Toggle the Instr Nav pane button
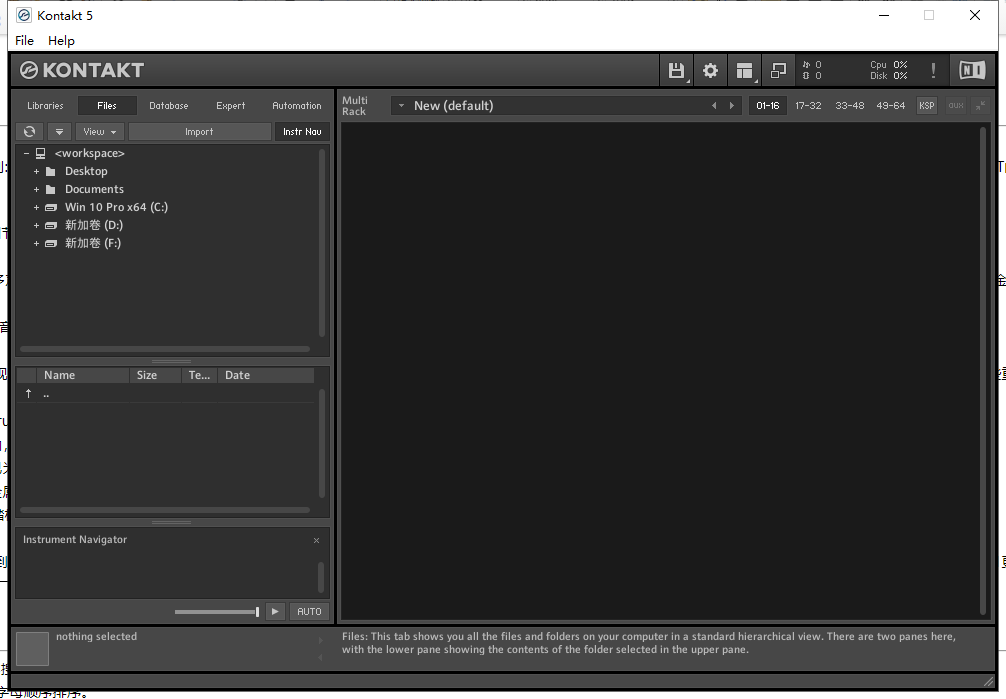The height and width of the screenshot is (699, 1006). (302, 132)
